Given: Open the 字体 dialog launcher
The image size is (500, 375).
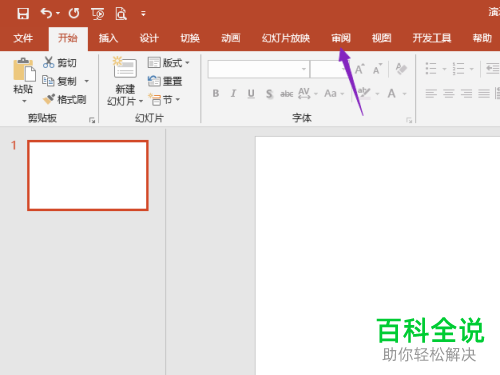Looking at the screenshot, I should 409,120.
